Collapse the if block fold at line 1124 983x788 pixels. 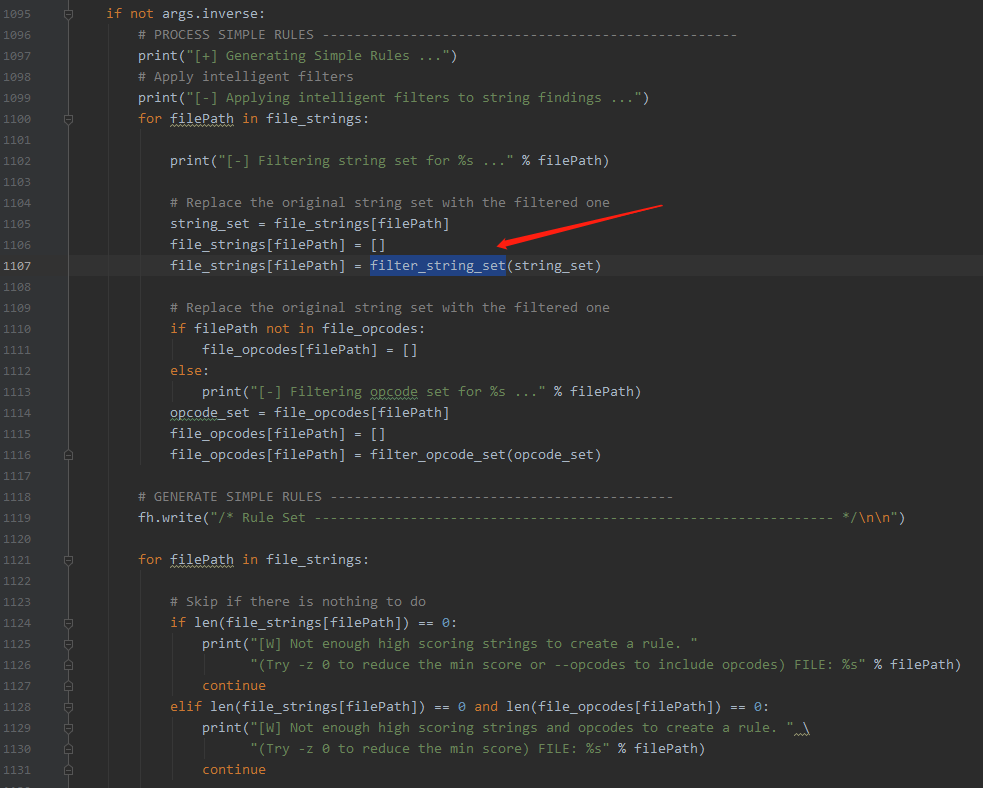(68, 623)
